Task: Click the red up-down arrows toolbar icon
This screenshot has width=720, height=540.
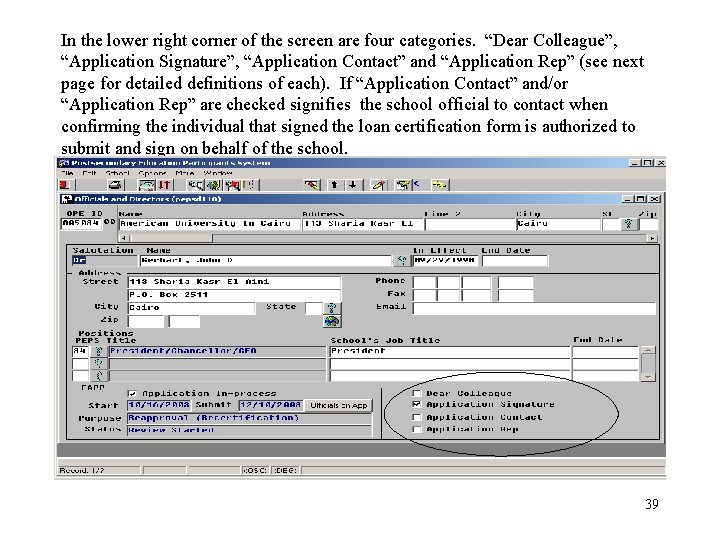Action: point(164,185)
